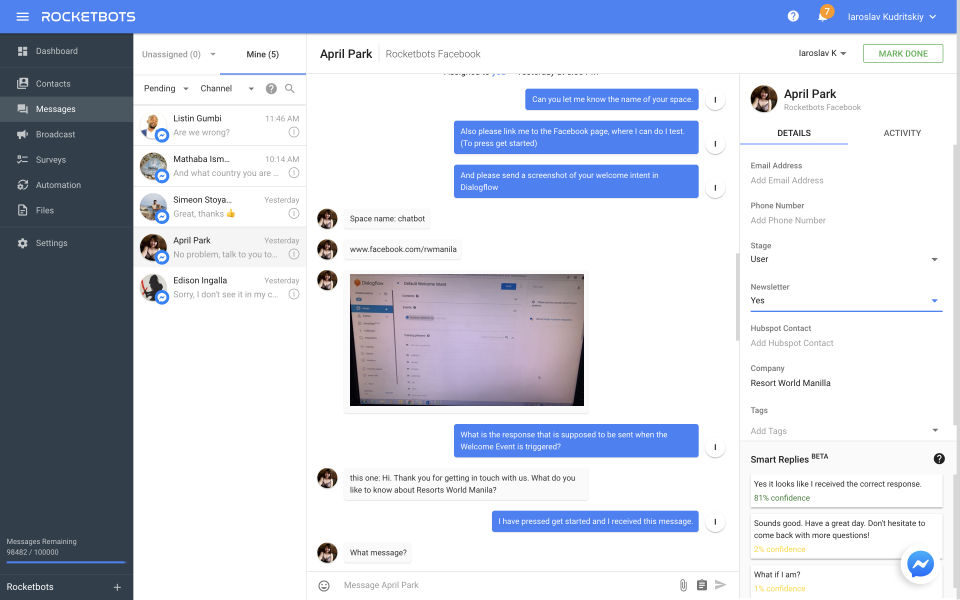960x600 pixels.
Task: Show info for Mathaba Ism conversation
Action: (x=294, y=173)
